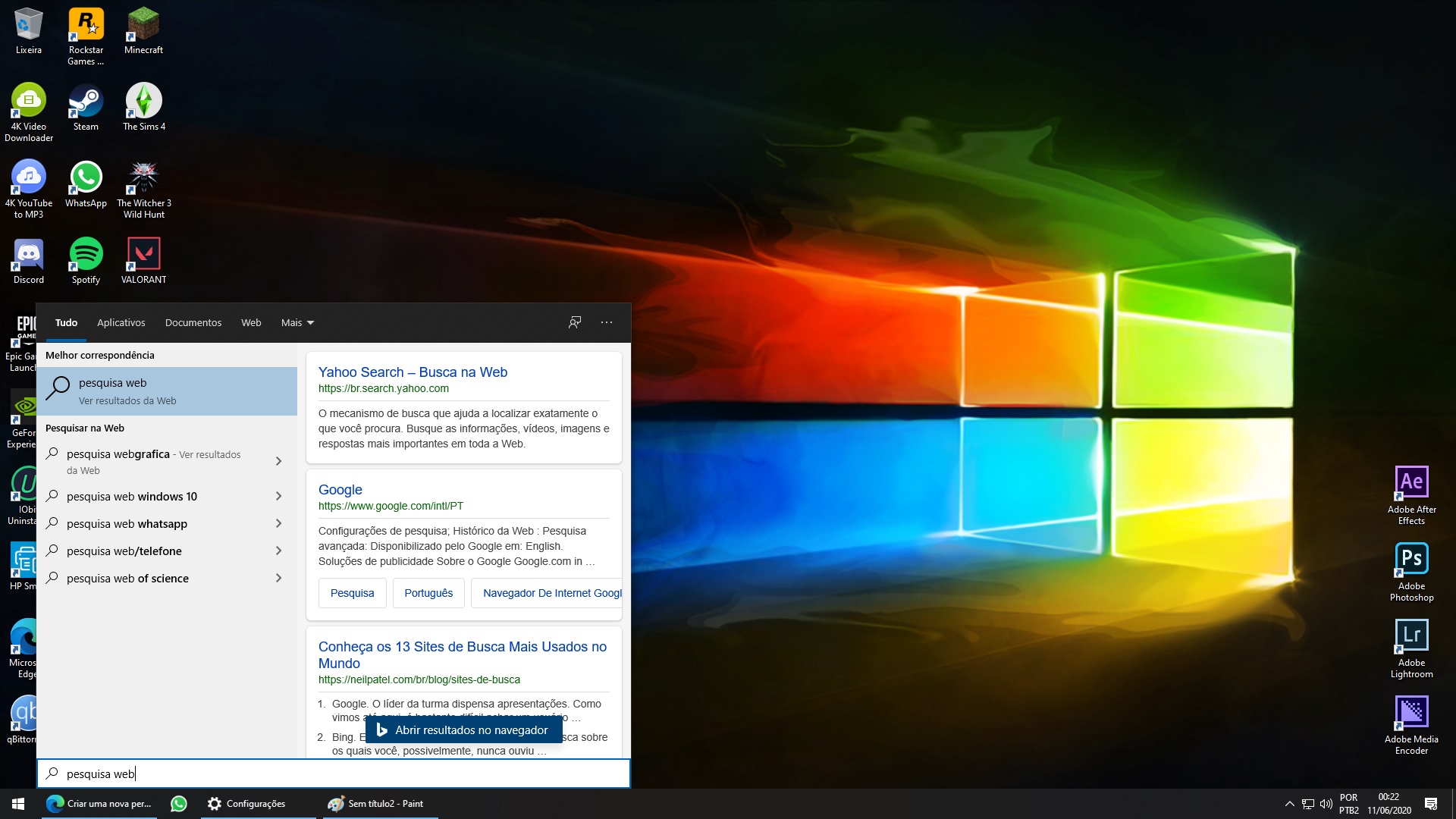Viewport: 1456px width, 819px height.
Task: Expand pesquisa web windows 10 suggestion
Action: (280, 496)
